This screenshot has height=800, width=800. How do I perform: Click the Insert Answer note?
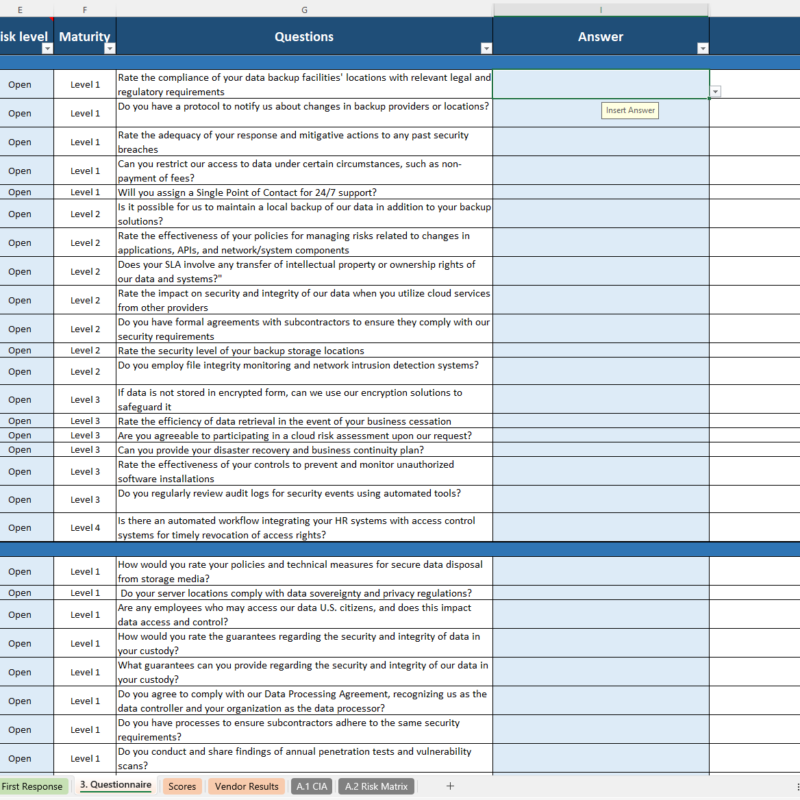630,111
